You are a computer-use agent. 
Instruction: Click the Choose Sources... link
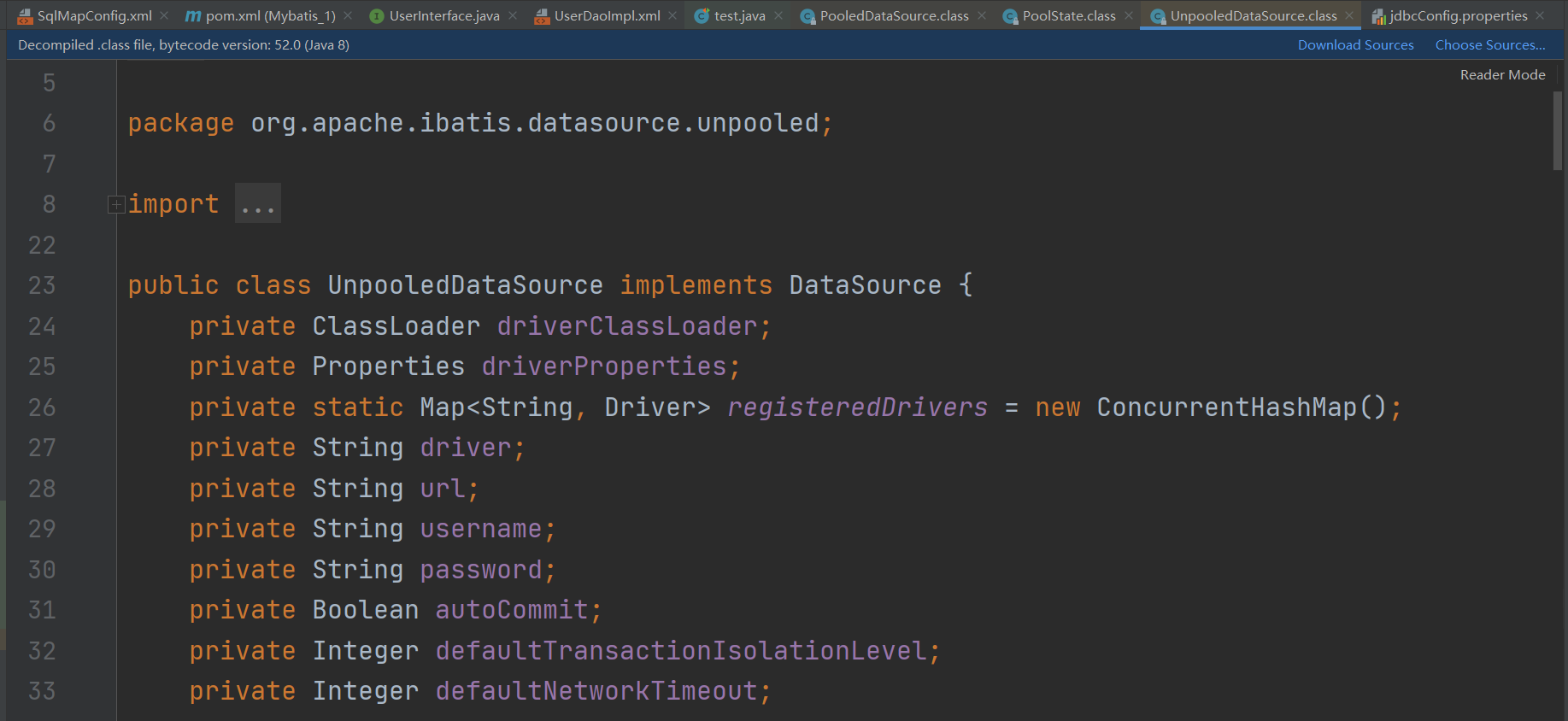coord(1489,45)
